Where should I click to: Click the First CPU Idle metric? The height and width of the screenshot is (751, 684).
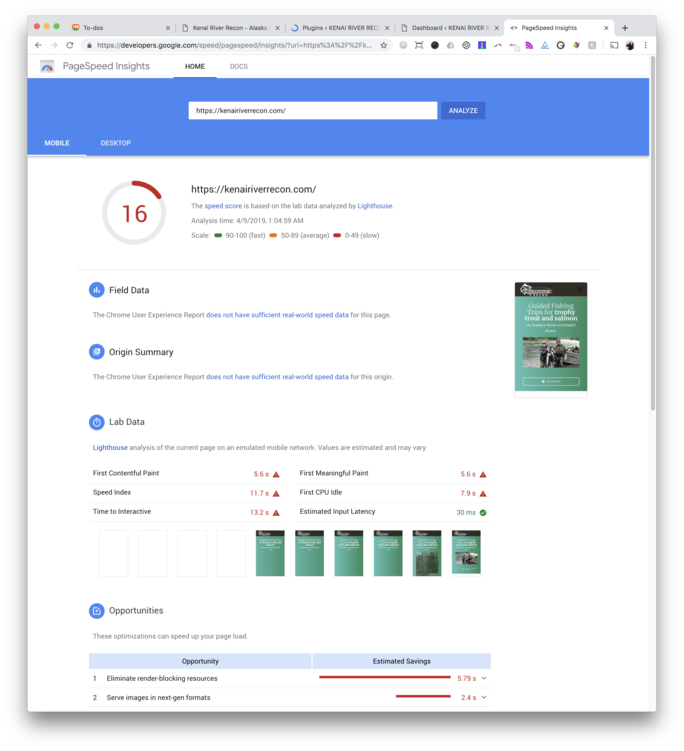click(393, 493)
